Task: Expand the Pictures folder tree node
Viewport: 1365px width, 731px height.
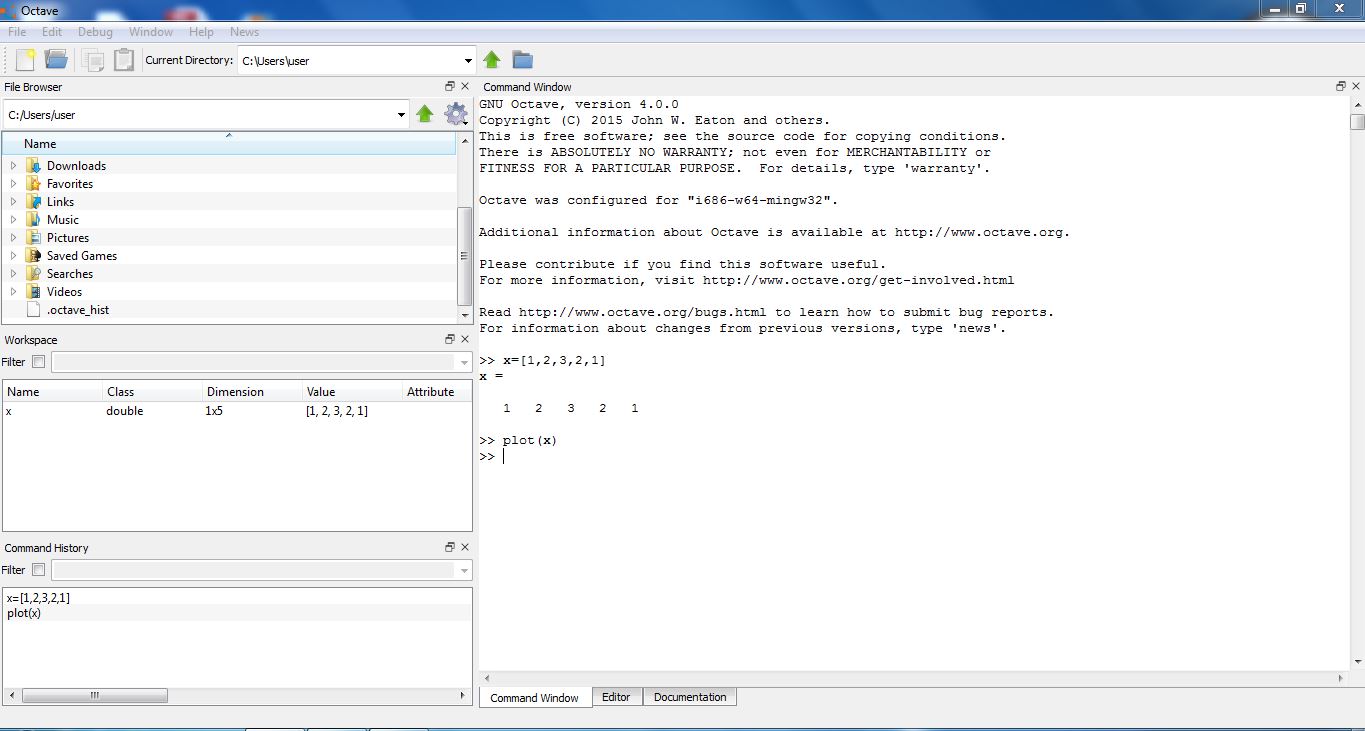Action: point(13,238)
